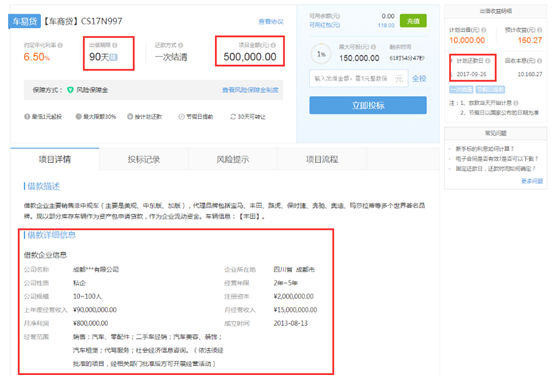Click the blue 立即投标 button
The width and height of the screenshot is (557, 377).
point(368,105)
